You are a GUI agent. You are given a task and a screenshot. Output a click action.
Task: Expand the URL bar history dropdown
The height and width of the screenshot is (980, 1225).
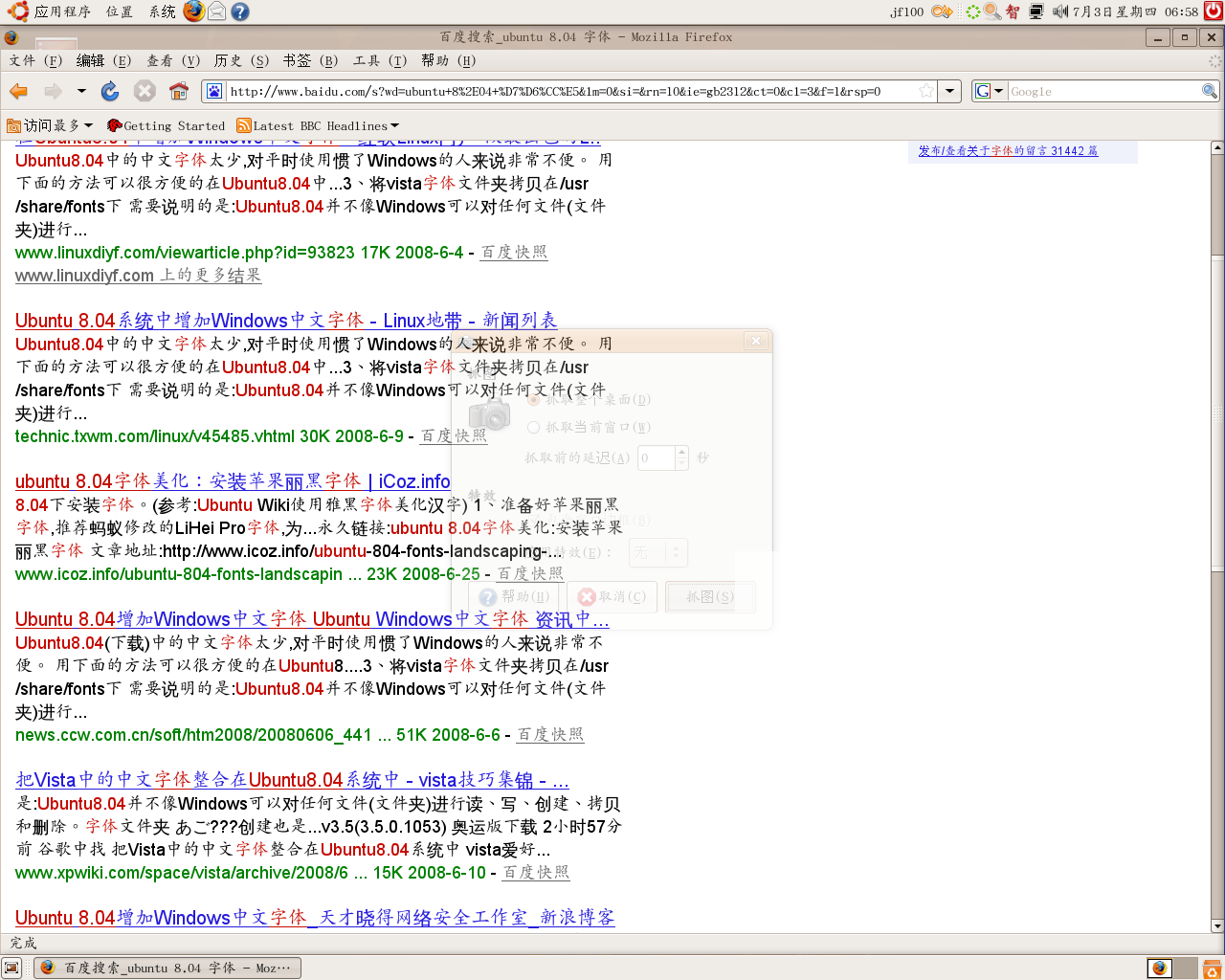point(949,91)
